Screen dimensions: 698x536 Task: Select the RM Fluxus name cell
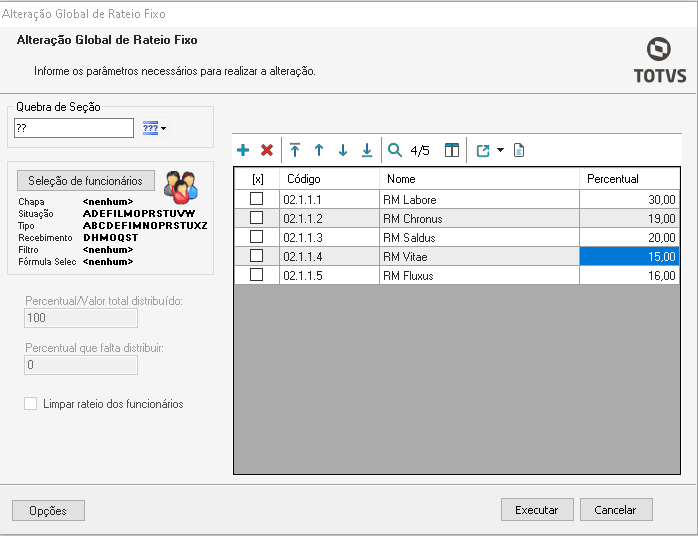[x=479, y=276]
